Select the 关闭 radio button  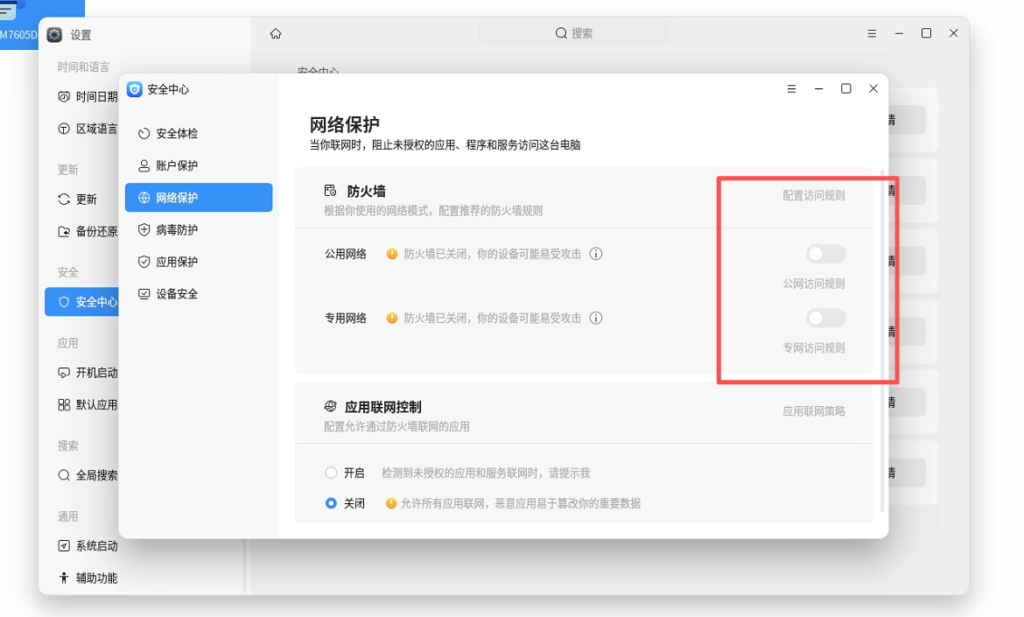331,504
